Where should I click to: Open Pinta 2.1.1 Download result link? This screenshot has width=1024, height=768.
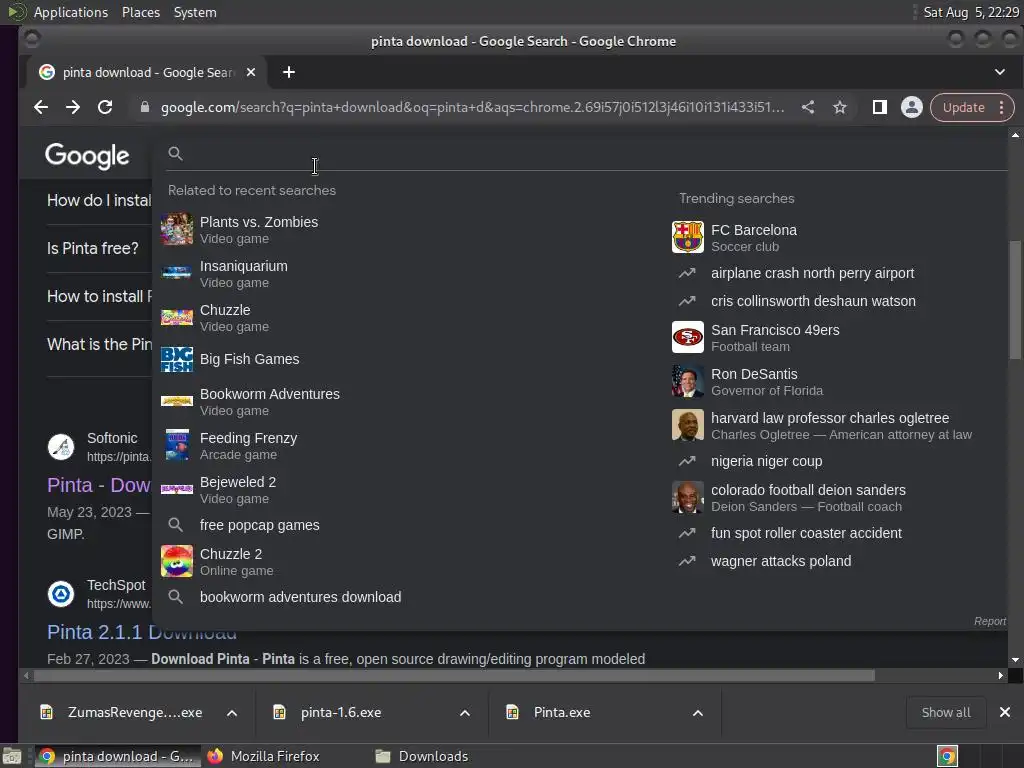(142, 632)
